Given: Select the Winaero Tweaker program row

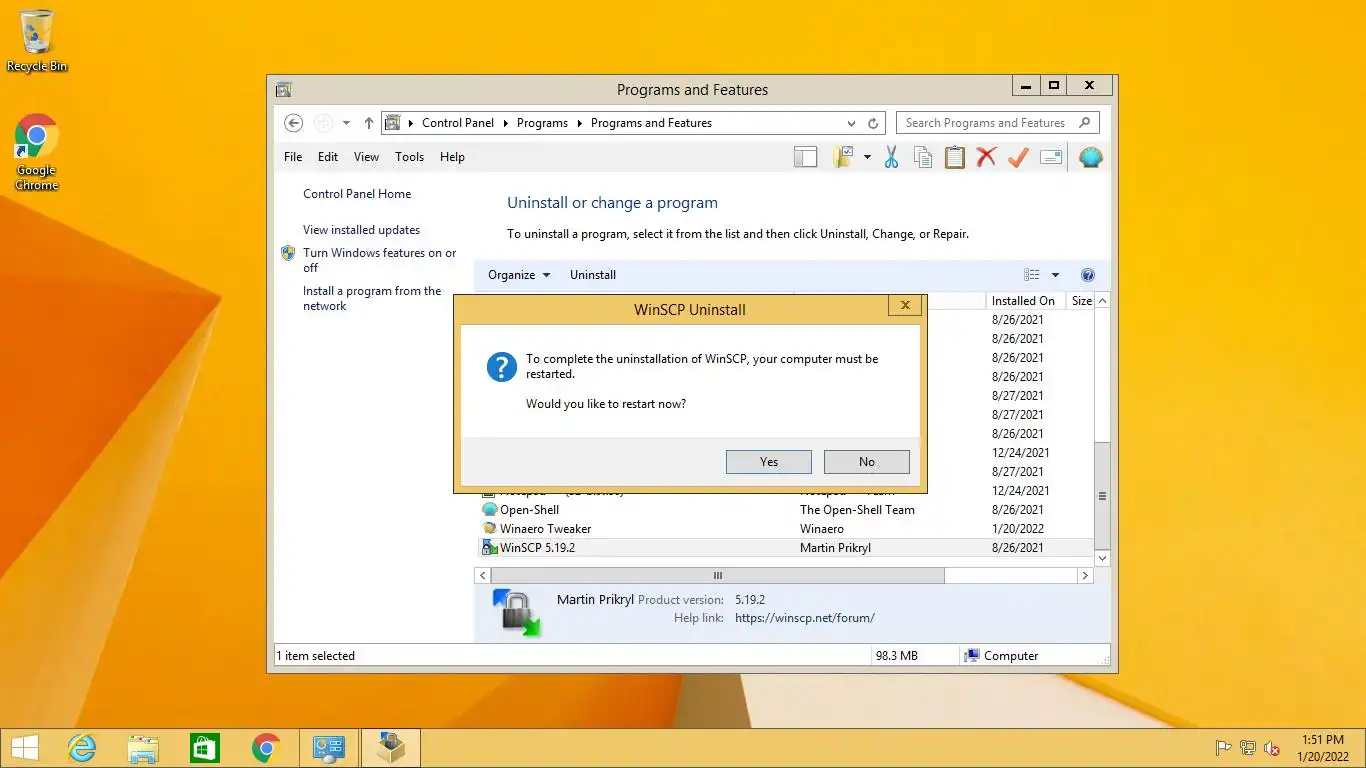Looking at the screenshot, I should [784, 529].
